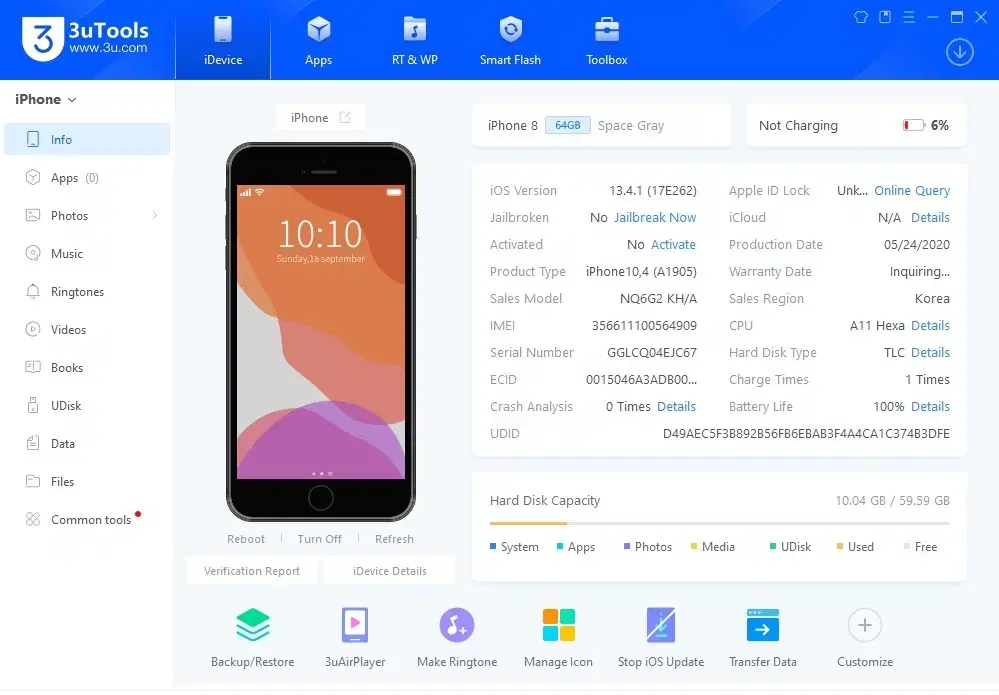
Task: Click the Not Charging status text
Action: coord(798,125)
